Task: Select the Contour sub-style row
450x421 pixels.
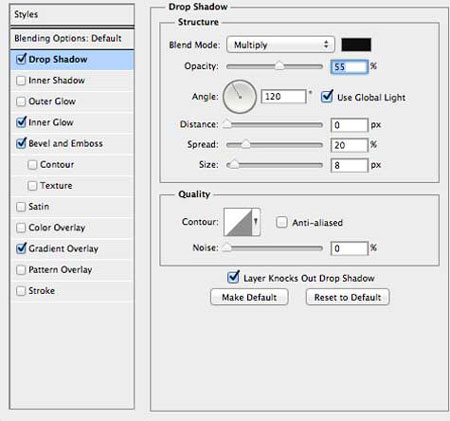Action: click(x=72, y=165)
